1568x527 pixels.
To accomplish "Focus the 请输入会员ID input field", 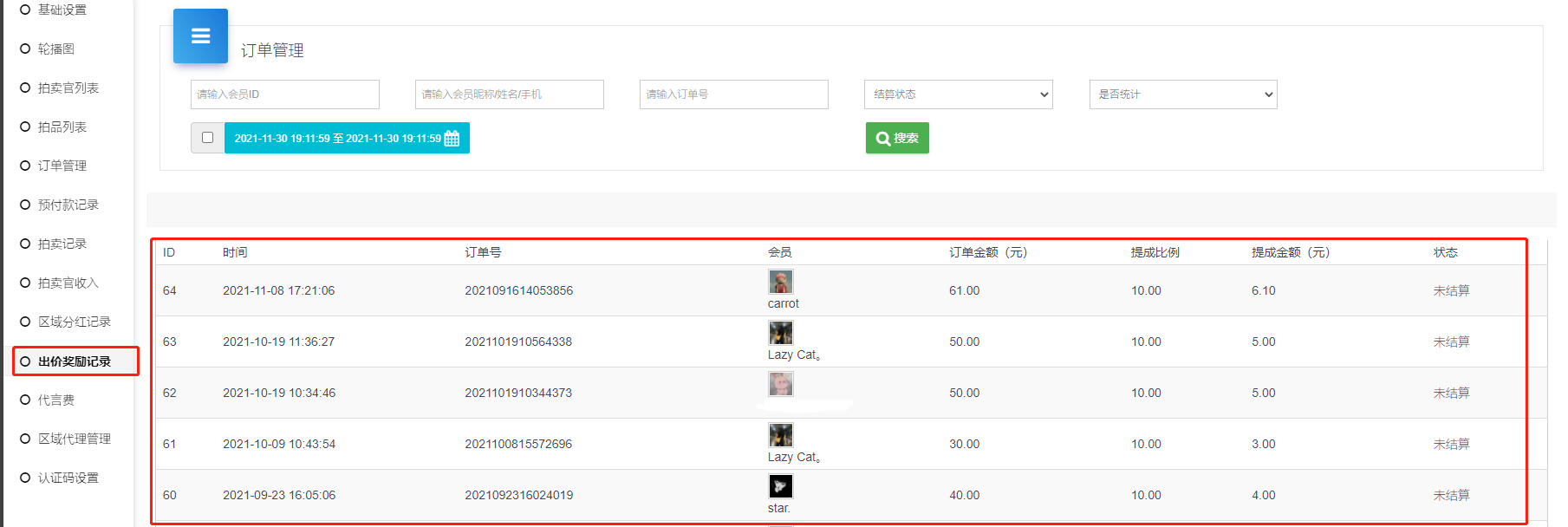I will pyautogui.click(x=284, y=94).
